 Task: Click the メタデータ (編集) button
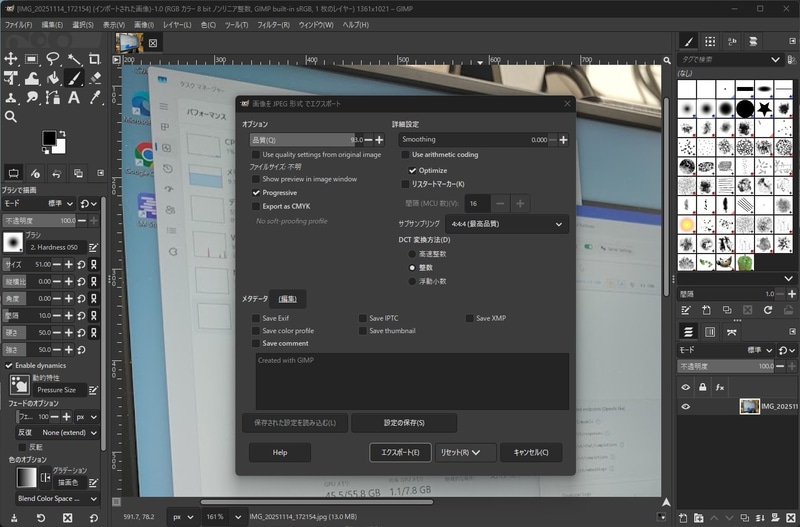288,299
